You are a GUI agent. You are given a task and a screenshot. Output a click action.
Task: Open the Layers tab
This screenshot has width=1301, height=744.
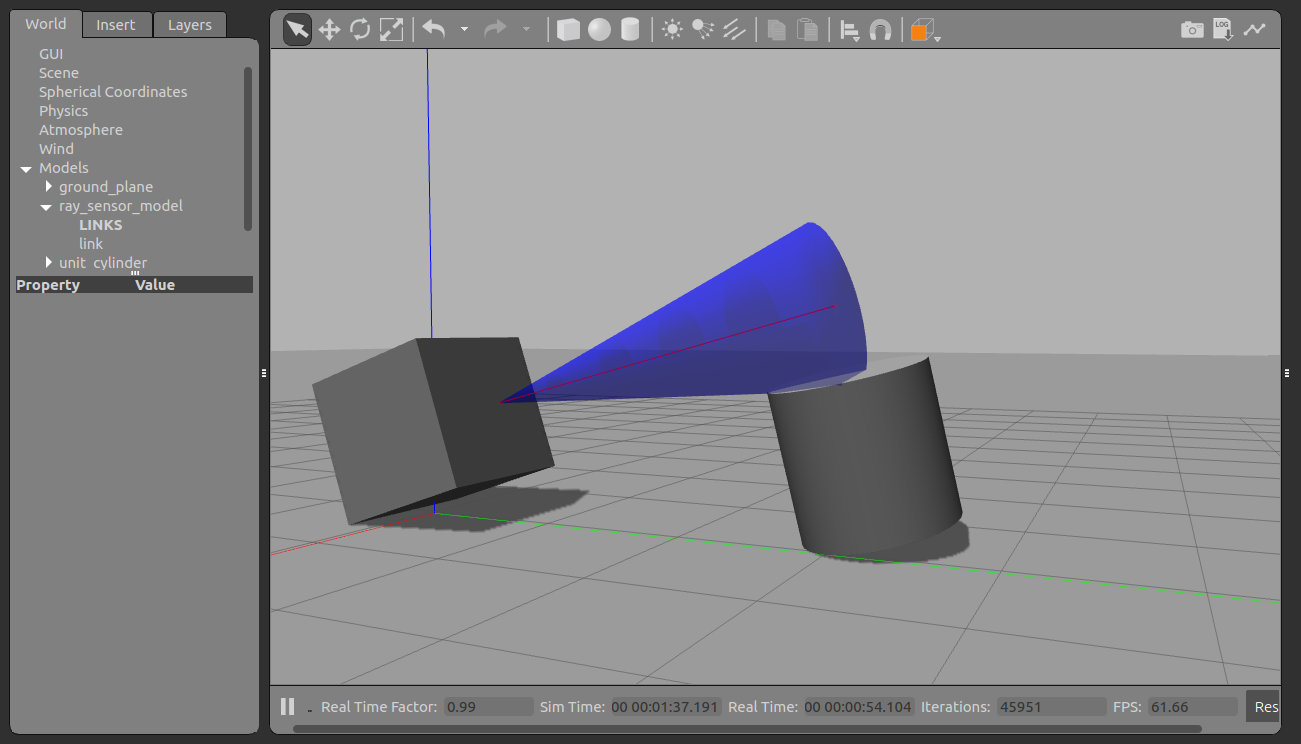coord(189,24)
